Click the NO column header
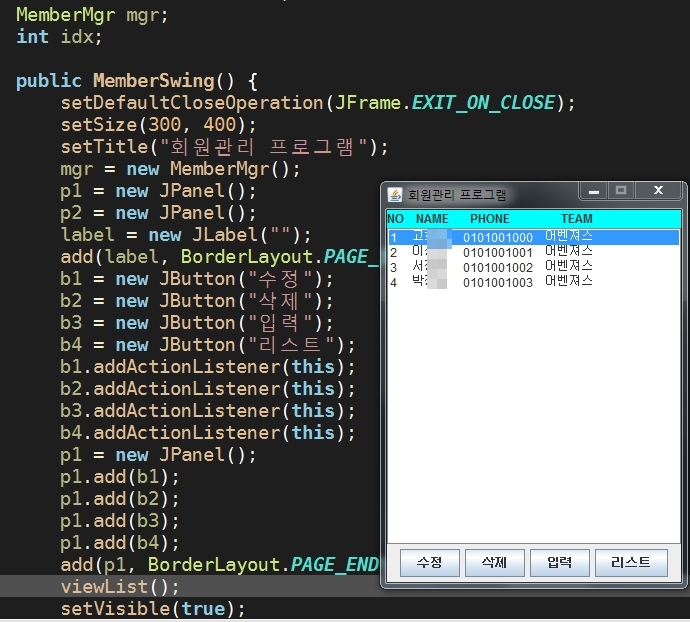690x622 pixels. tap(395, 218)
